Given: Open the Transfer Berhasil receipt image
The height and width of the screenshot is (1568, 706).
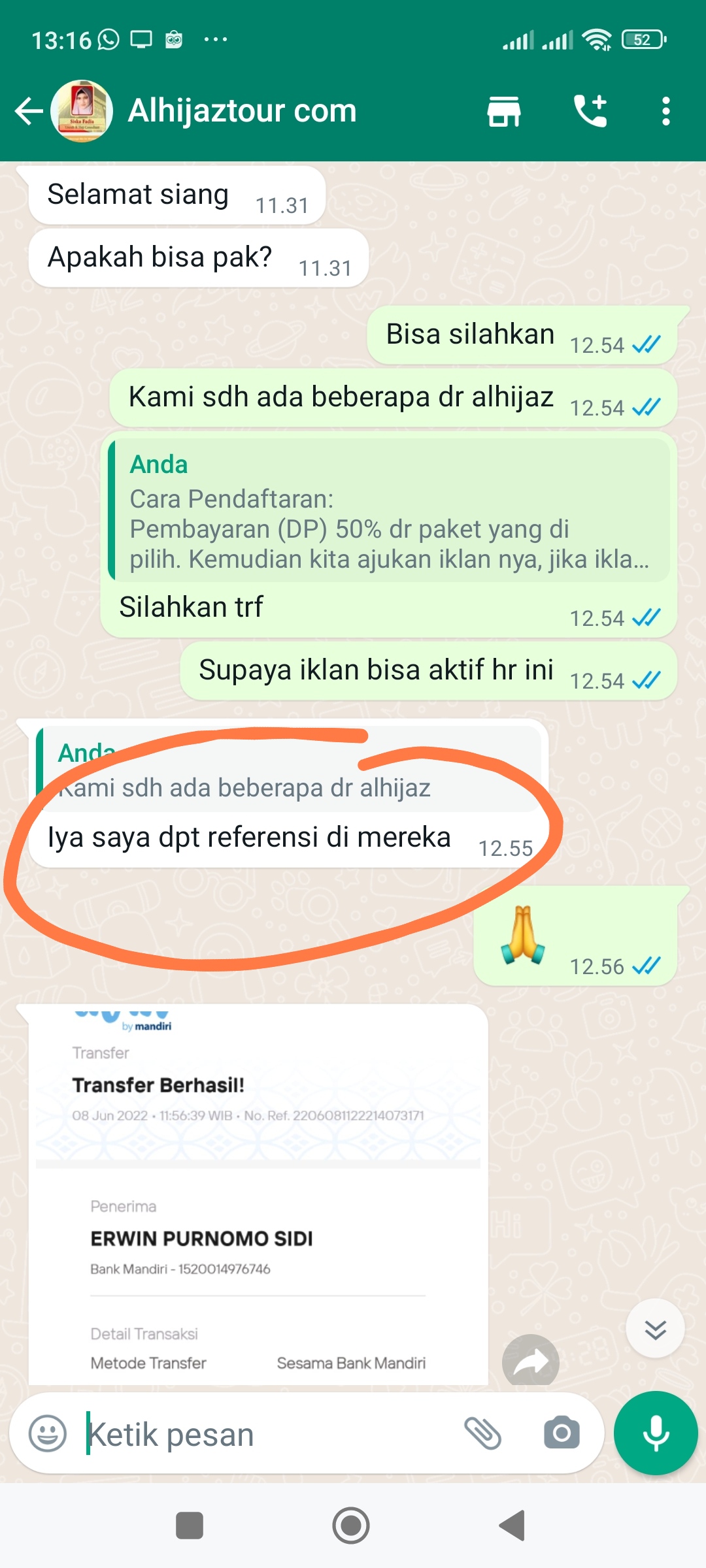Looking at the screenshot, I should [258, 1194].
